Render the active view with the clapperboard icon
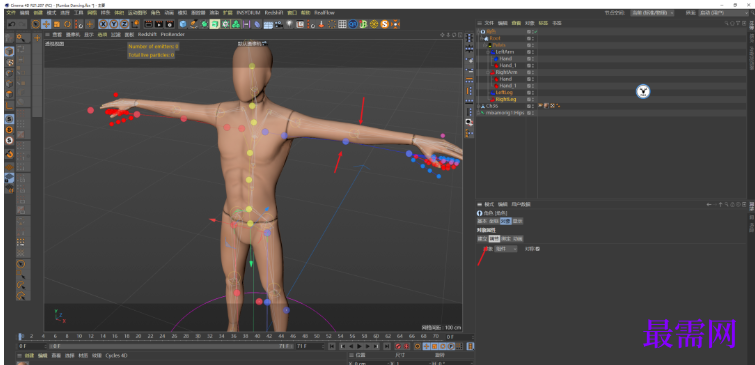The width and height of the screenshot is (755, 365). point(149,24)
